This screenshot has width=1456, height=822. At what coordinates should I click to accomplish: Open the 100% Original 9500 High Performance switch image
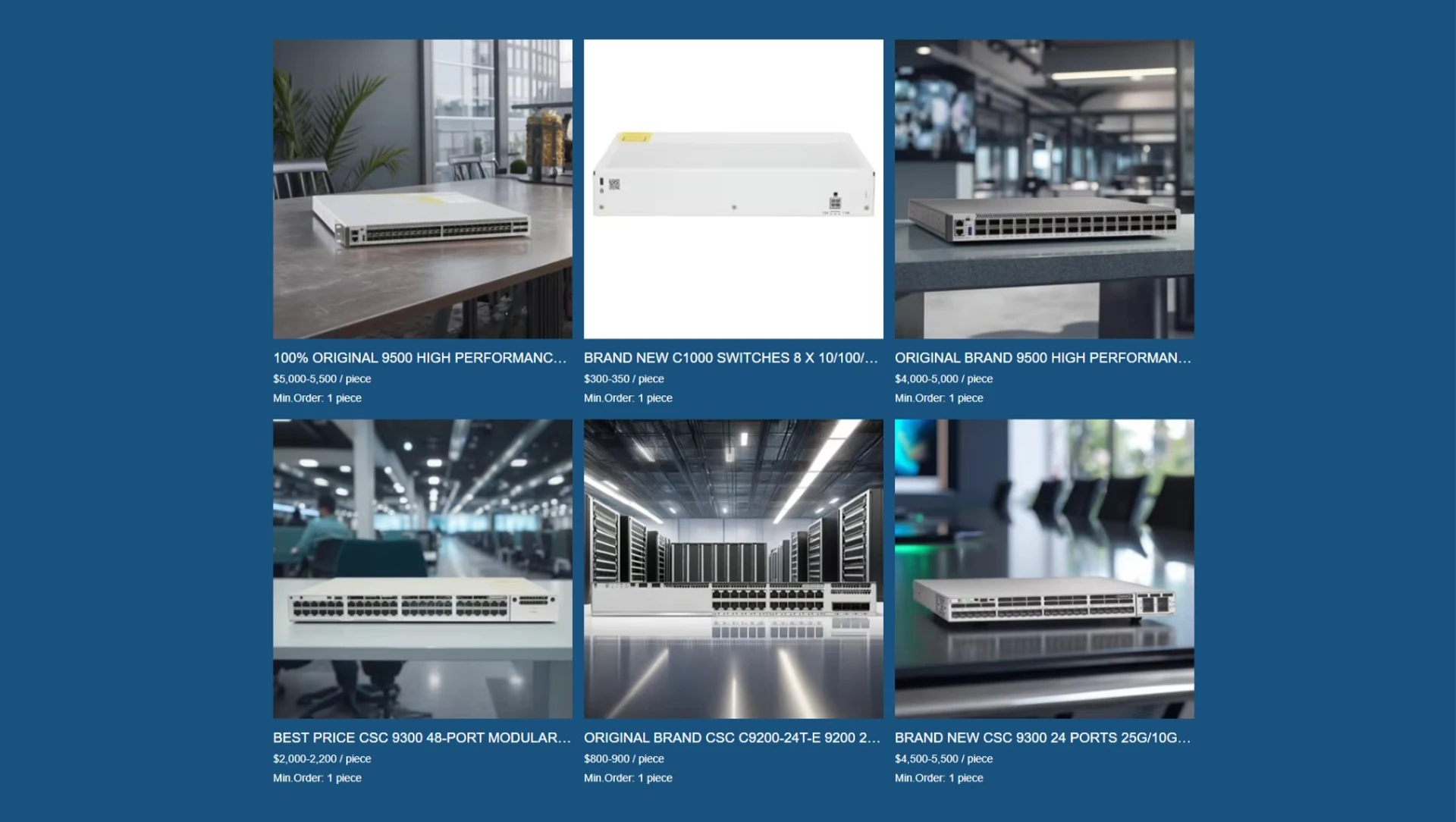(x=422, y=189)
